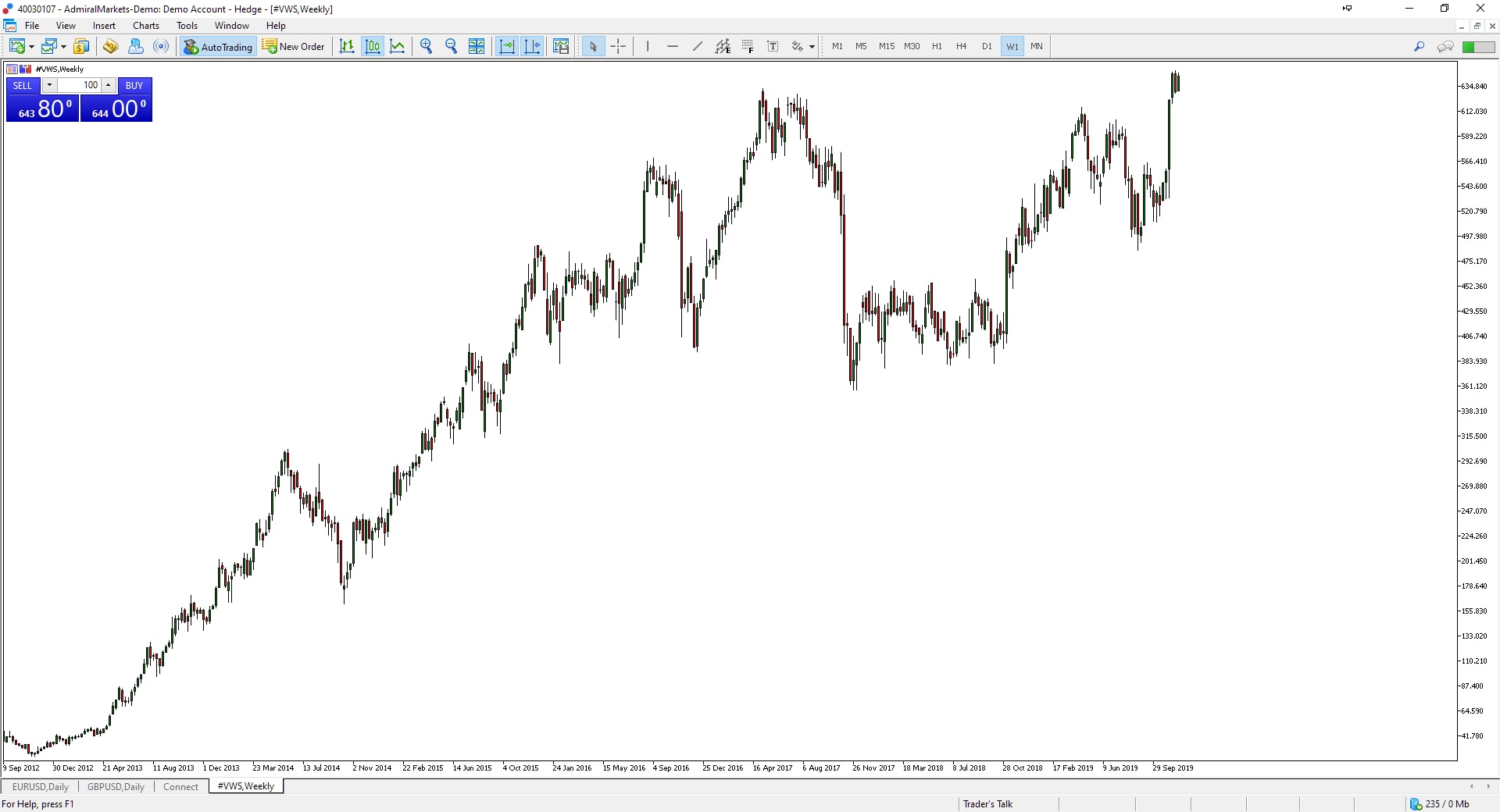Open the profiles dropdown arrow
1500x812 pixels.
[63, 47]
